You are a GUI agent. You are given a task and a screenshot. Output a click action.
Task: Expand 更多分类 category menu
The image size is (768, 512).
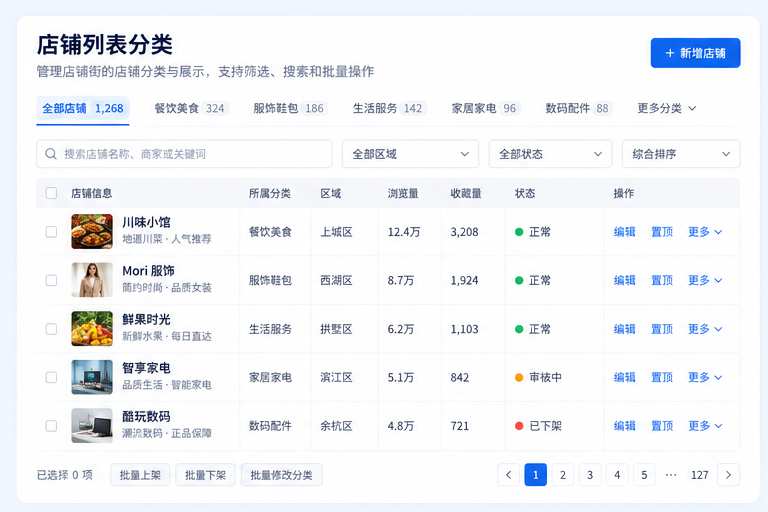tap(666, 108)
